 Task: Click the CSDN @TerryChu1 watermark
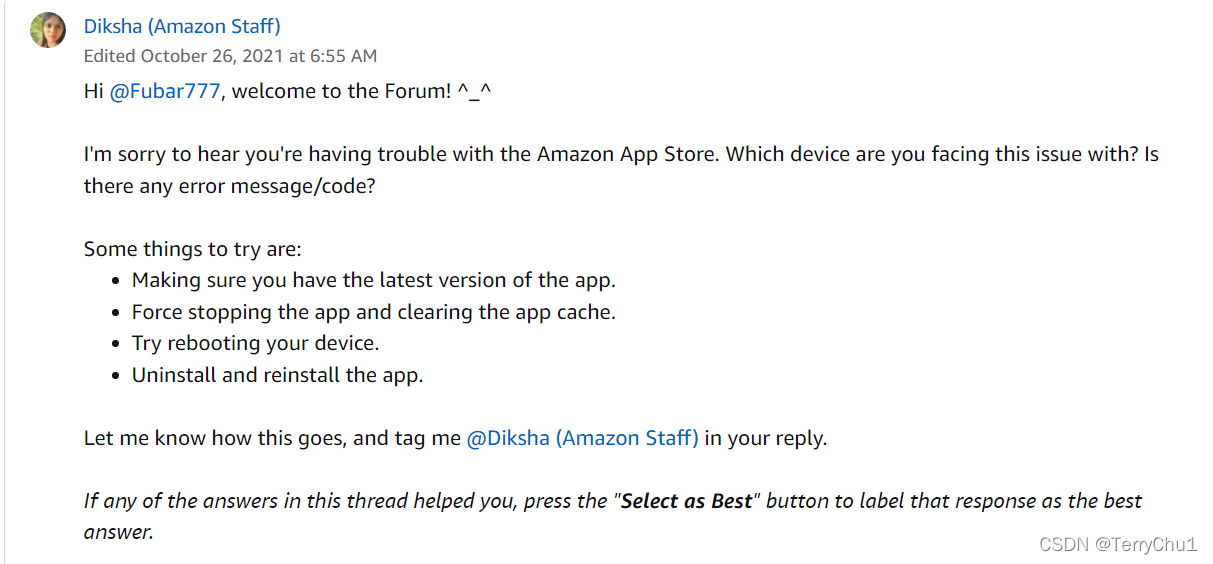[x=1118, y=545]
